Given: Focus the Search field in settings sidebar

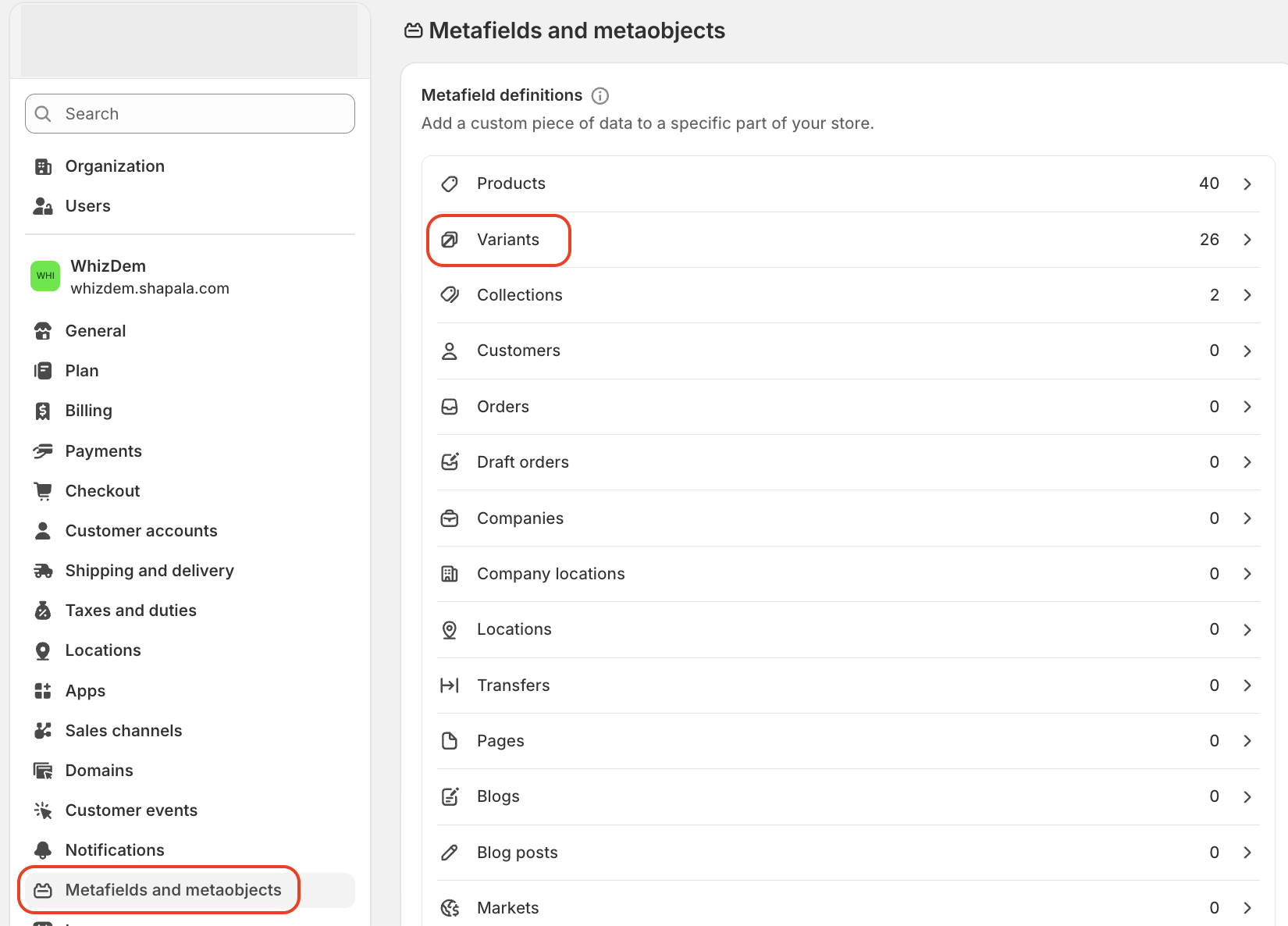Looking at the screenshot, I should tap(190, 114).
